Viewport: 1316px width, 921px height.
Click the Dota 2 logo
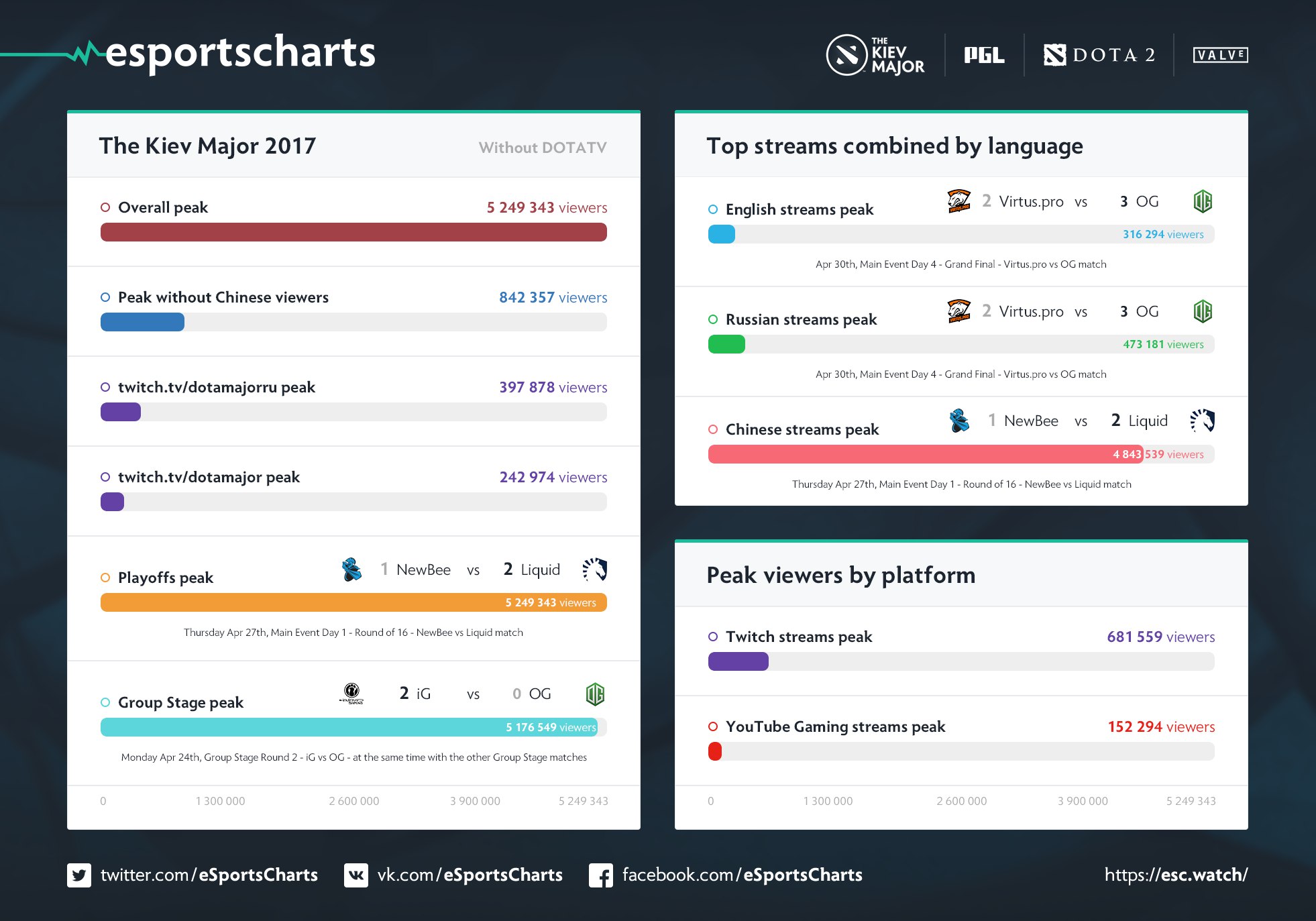tap(1099, 55)
